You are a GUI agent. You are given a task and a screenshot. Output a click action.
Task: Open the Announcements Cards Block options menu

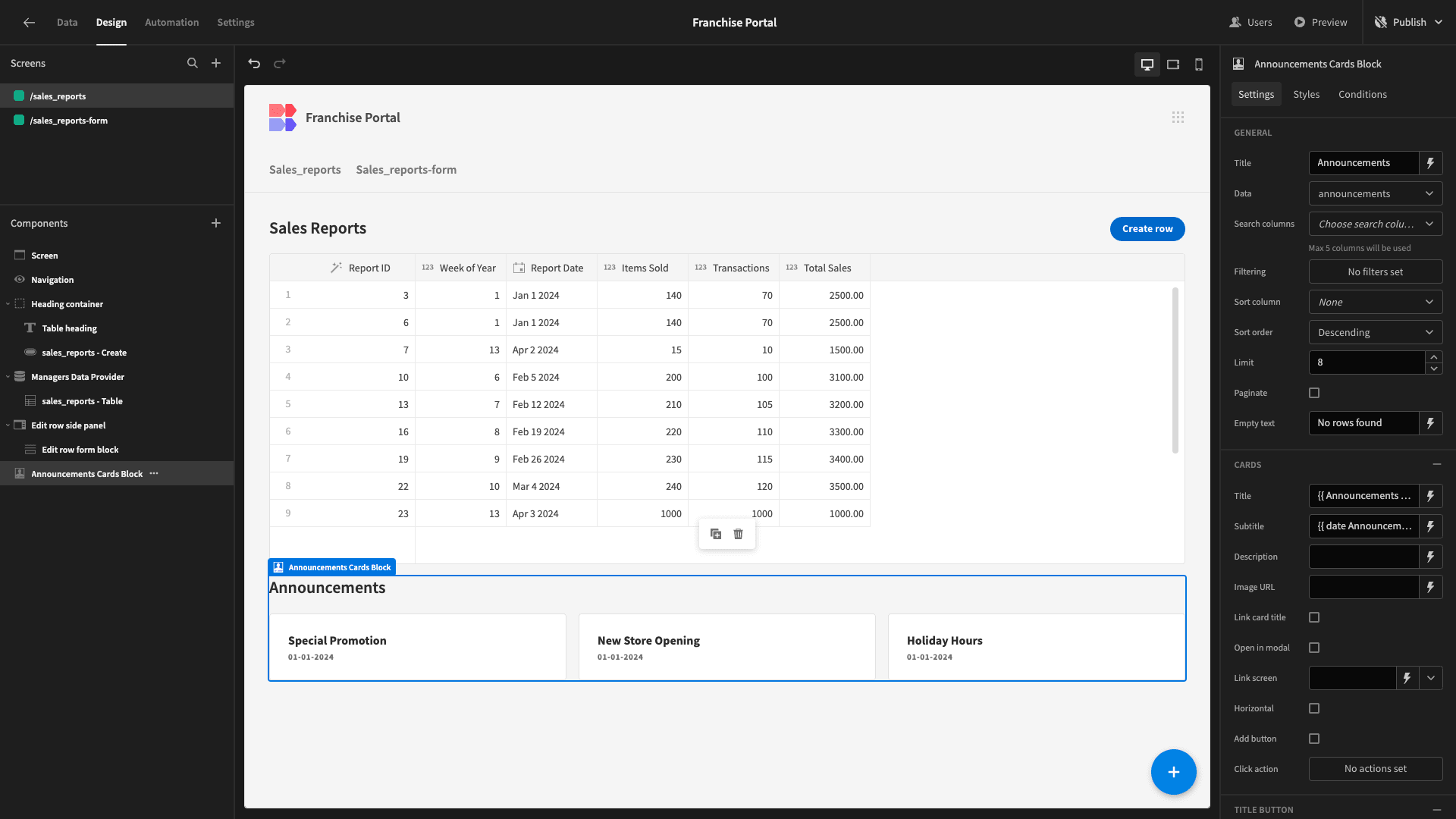tap(154, 473)
